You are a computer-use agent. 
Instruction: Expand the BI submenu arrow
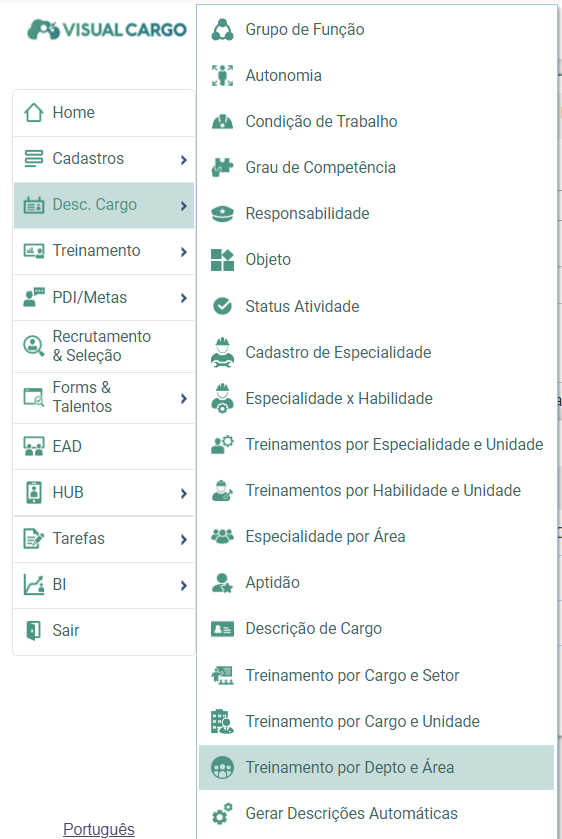pos(184,585)
